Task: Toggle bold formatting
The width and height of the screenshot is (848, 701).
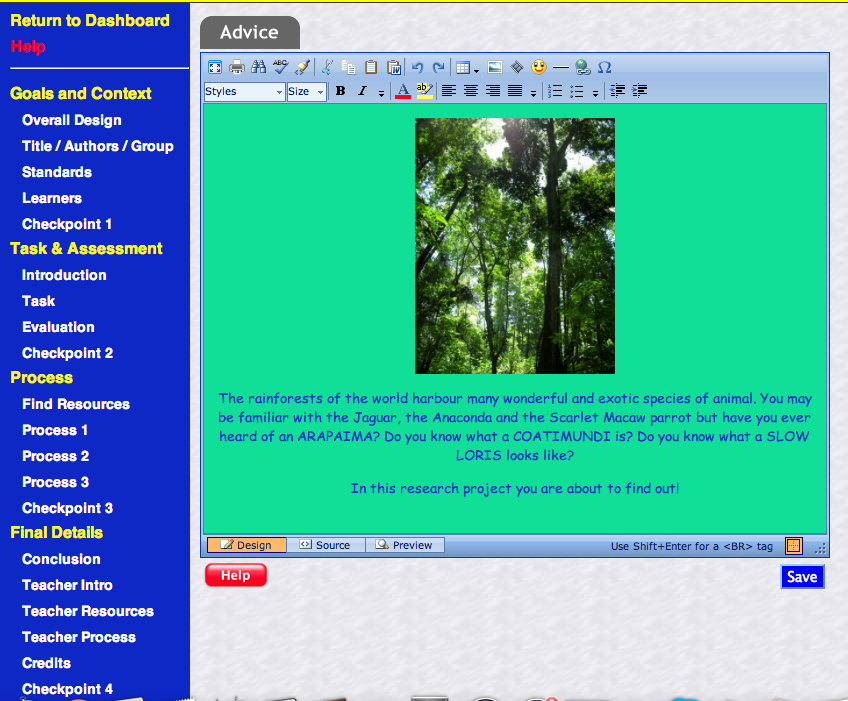Action: pos(340,91)
